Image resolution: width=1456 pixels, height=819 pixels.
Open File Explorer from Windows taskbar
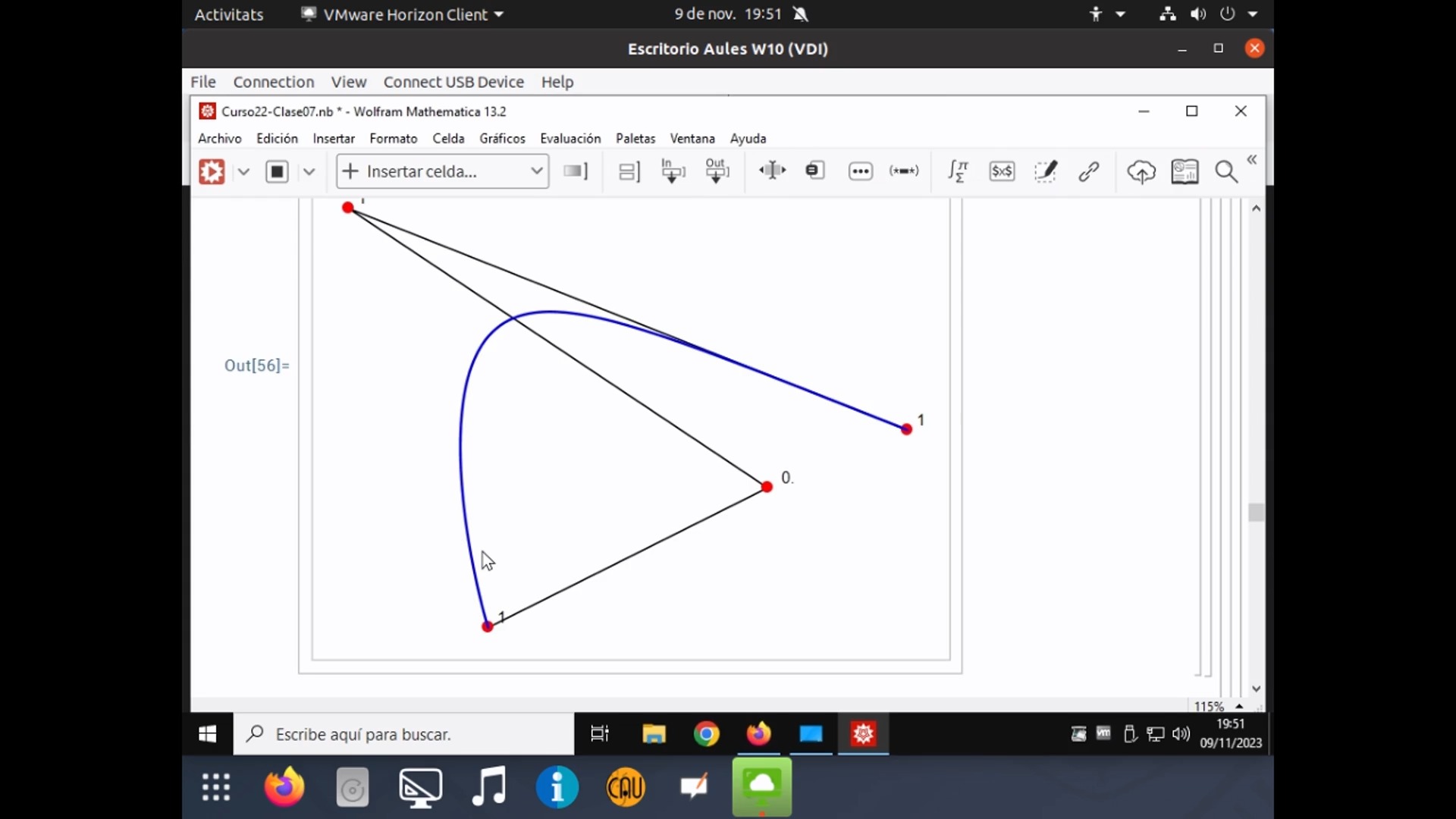[654, 734]
